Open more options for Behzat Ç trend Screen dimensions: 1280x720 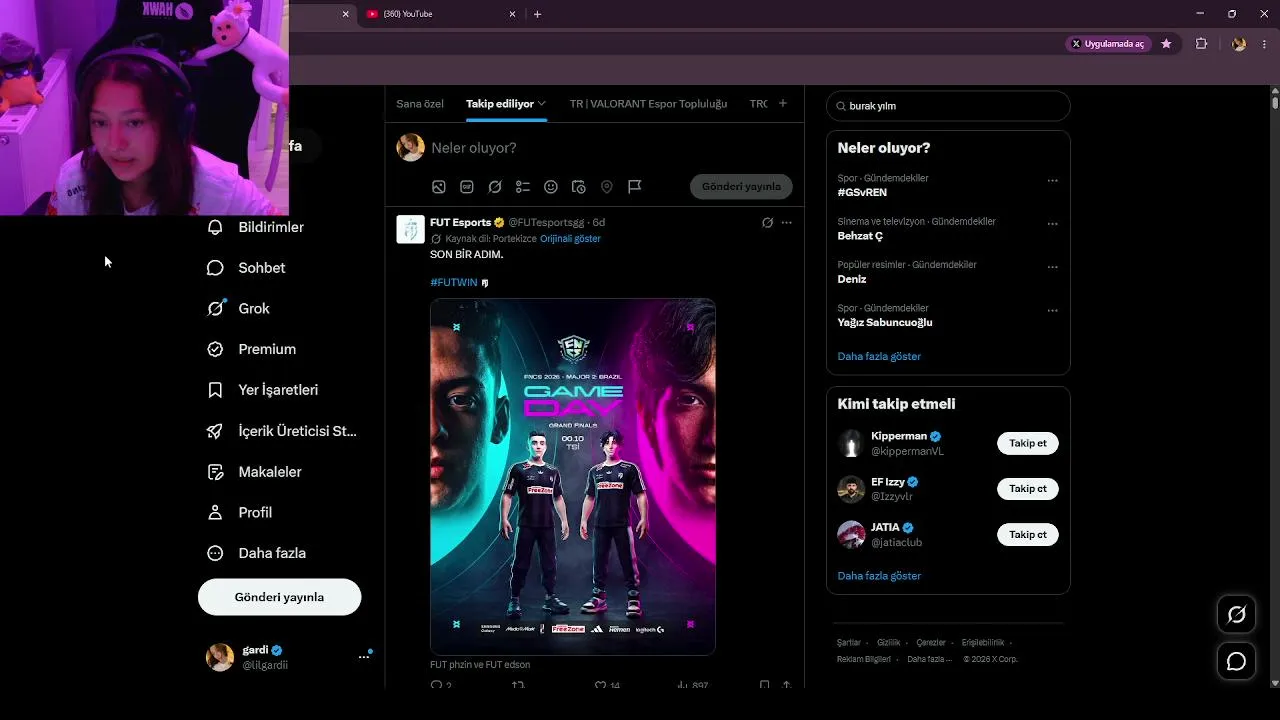tap(1052, 224)
